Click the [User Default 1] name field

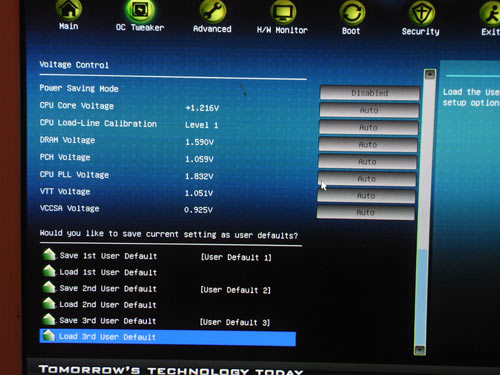pos(236,257)
